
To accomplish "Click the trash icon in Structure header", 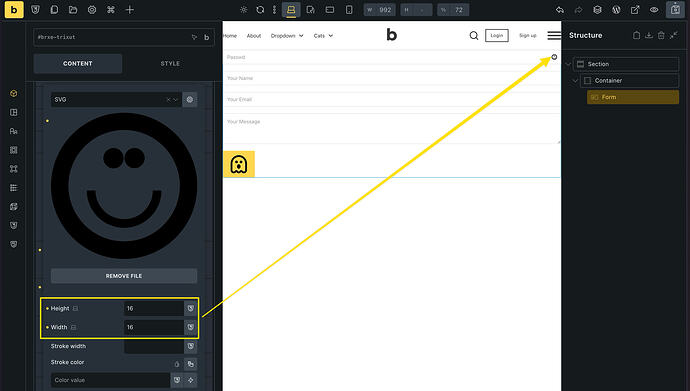I will click(x=661, y=35).
